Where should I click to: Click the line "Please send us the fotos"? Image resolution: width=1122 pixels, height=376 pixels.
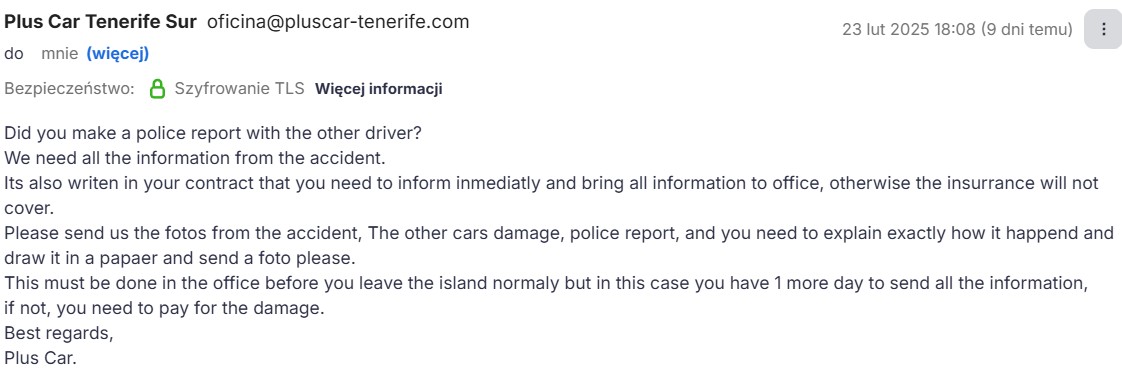559,233
